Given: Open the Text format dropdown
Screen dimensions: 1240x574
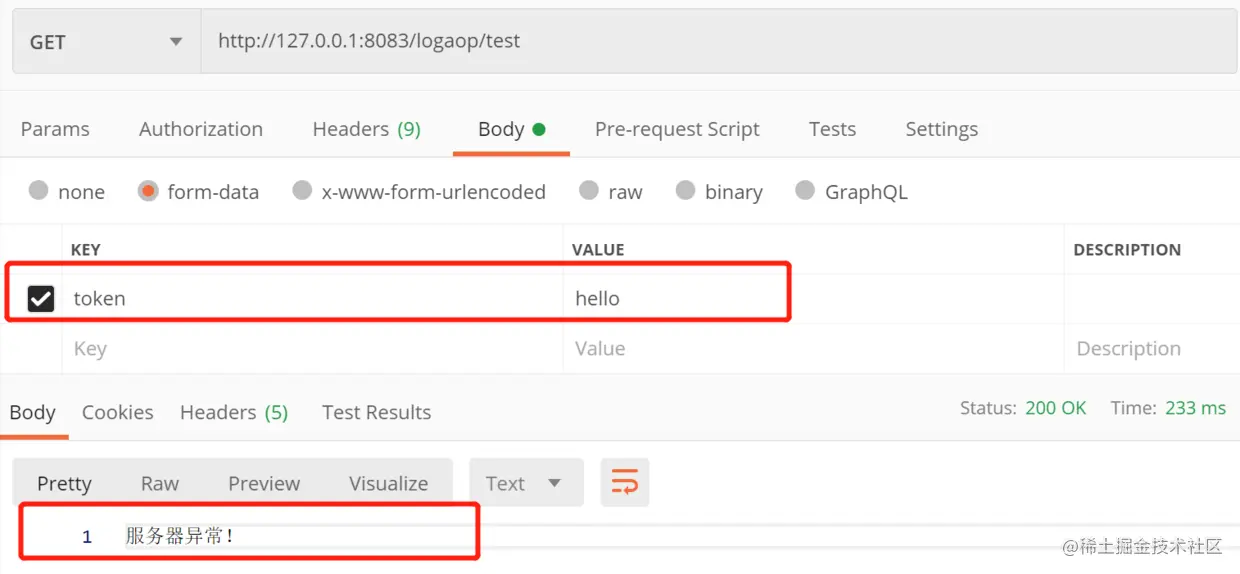Looking at the screenshot, I should [526, 483].
